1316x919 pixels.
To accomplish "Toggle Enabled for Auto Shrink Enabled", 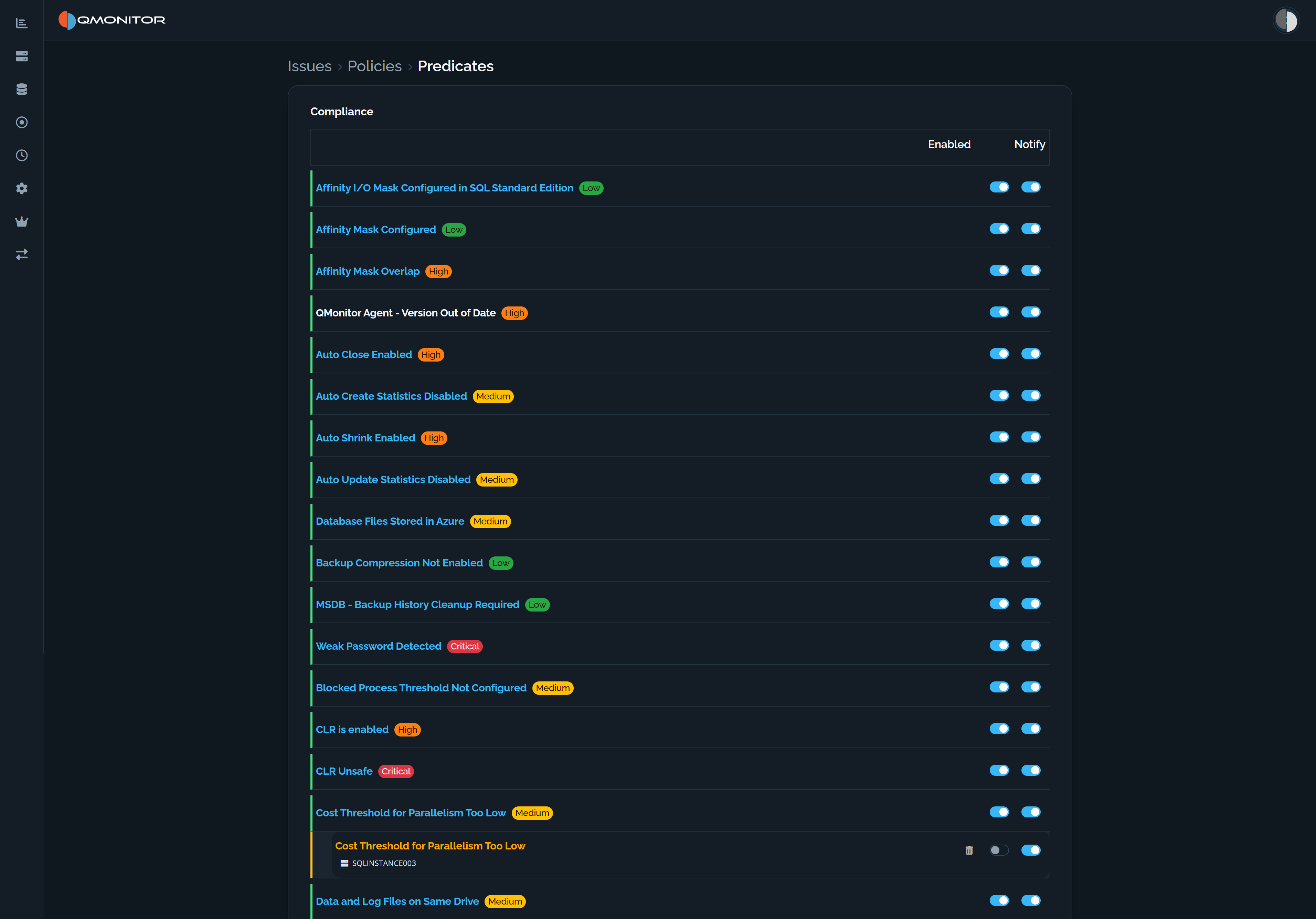I will coord(999,437).
